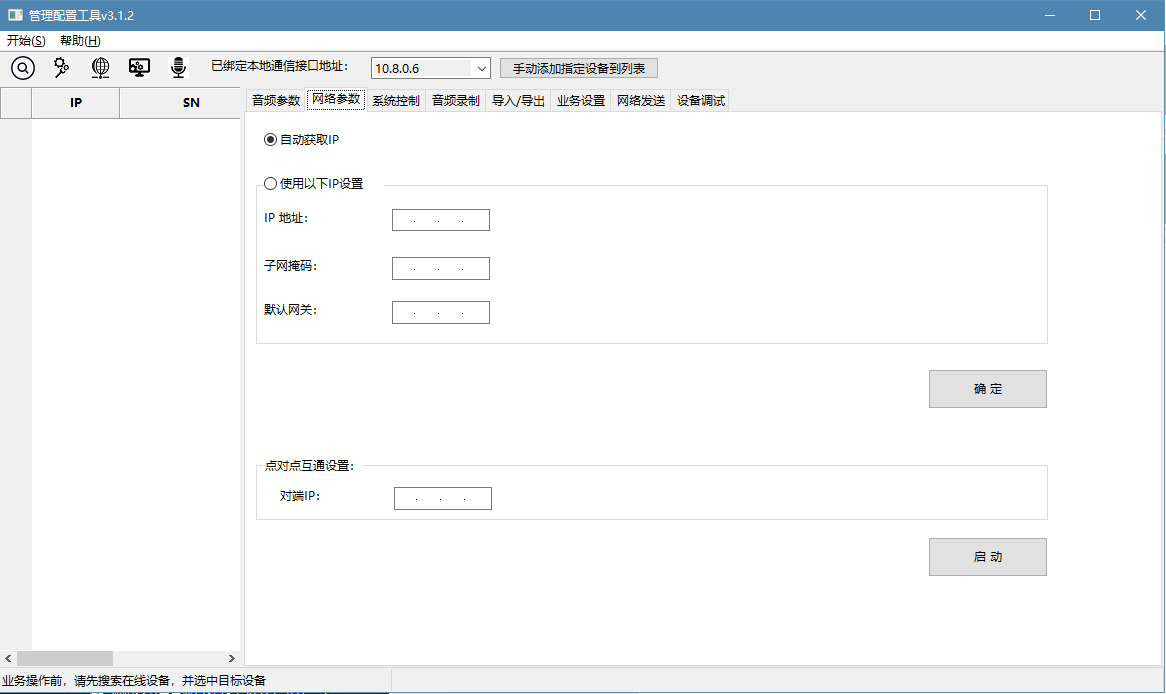1166x694 pixels.
Task: Enable the 使用以下IP设置 option
Action: pos(270,183)
